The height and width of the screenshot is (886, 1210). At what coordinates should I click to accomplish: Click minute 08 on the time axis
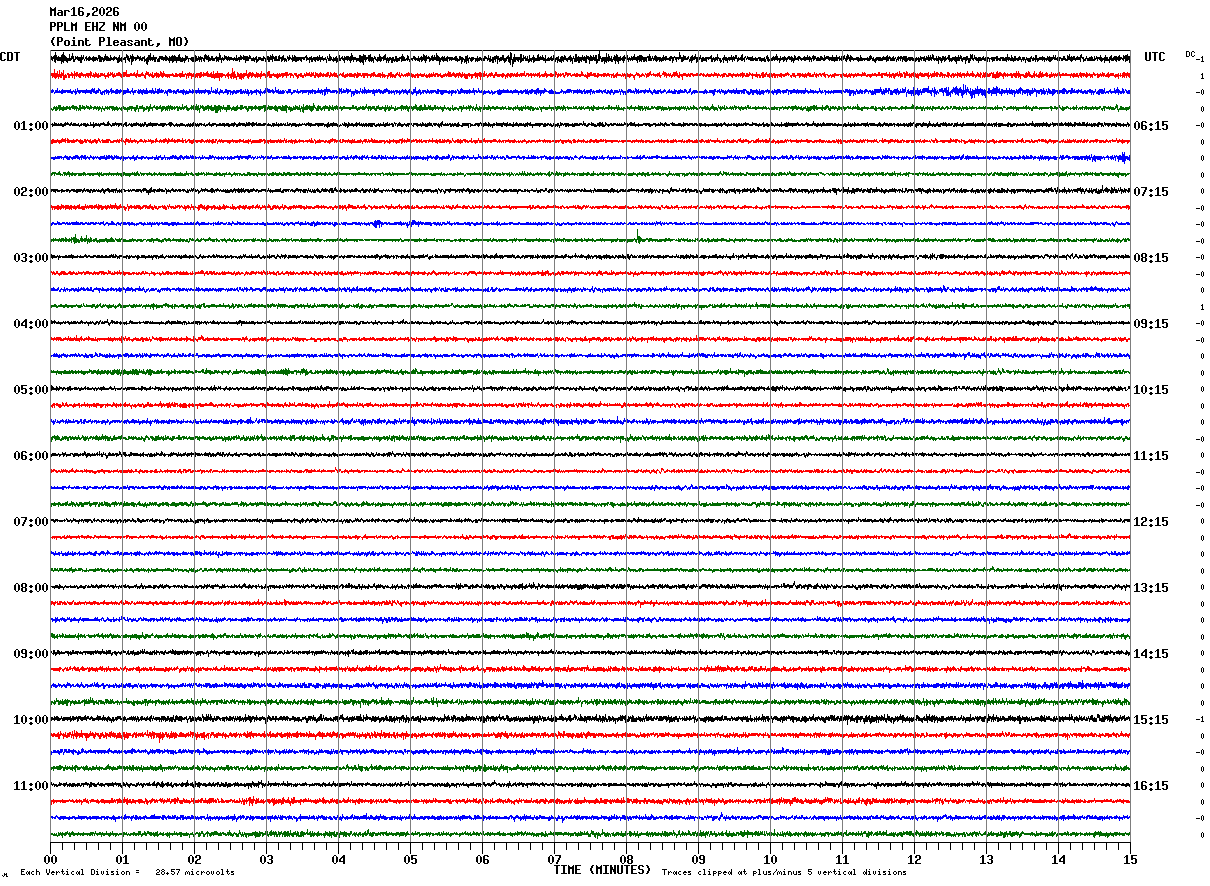coord(627,859)
